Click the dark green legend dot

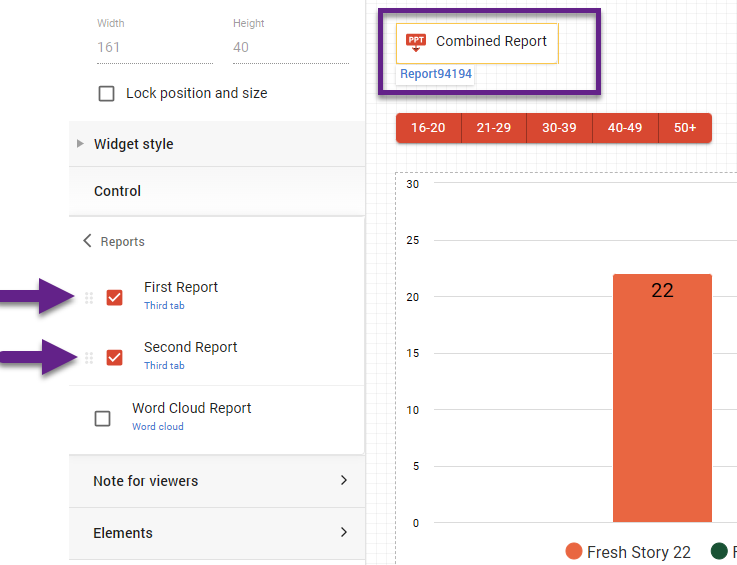[718, 552]
